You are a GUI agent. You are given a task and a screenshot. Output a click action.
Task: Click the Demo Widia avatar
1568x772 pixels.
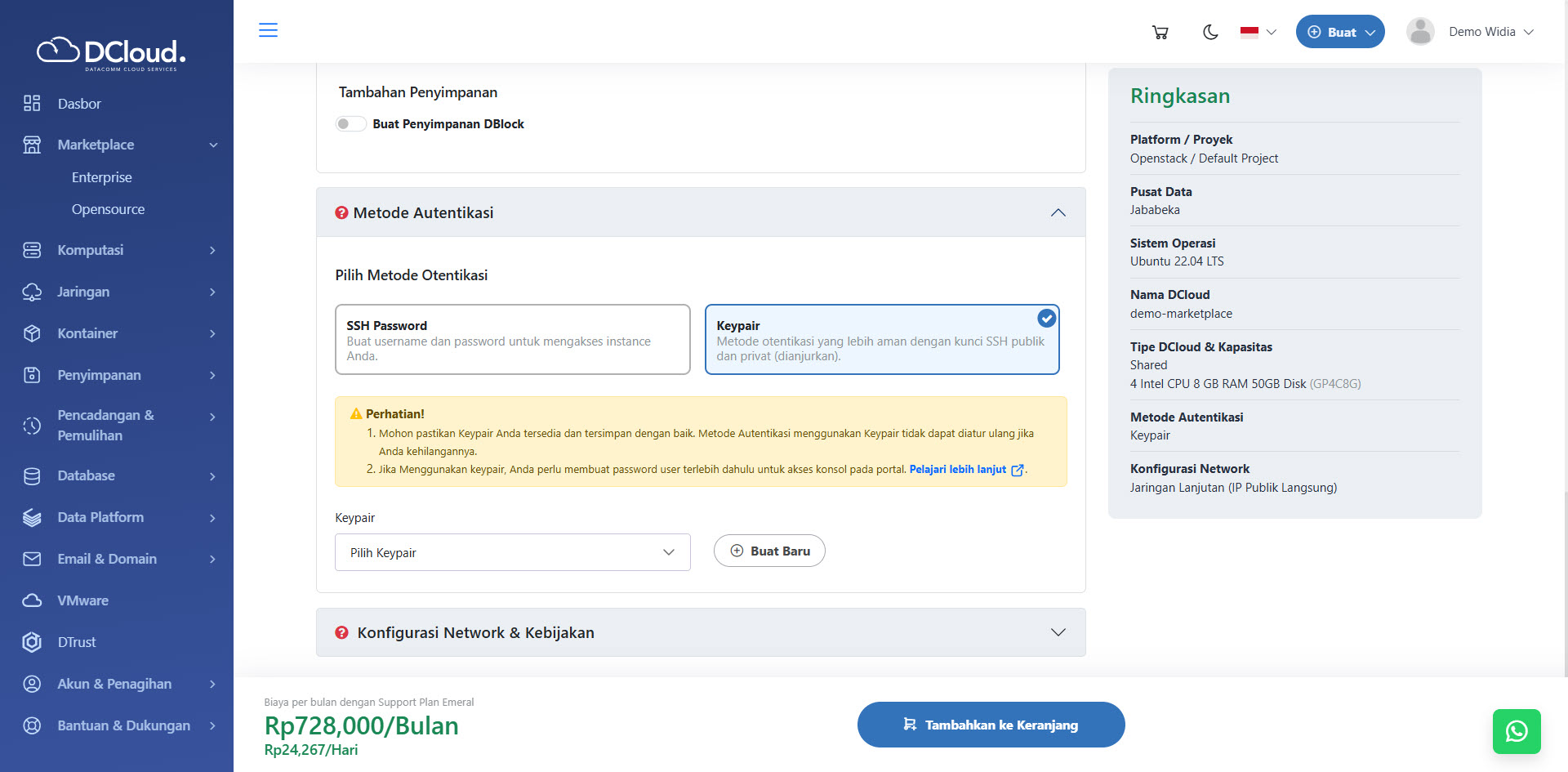tap(1420, 32)
